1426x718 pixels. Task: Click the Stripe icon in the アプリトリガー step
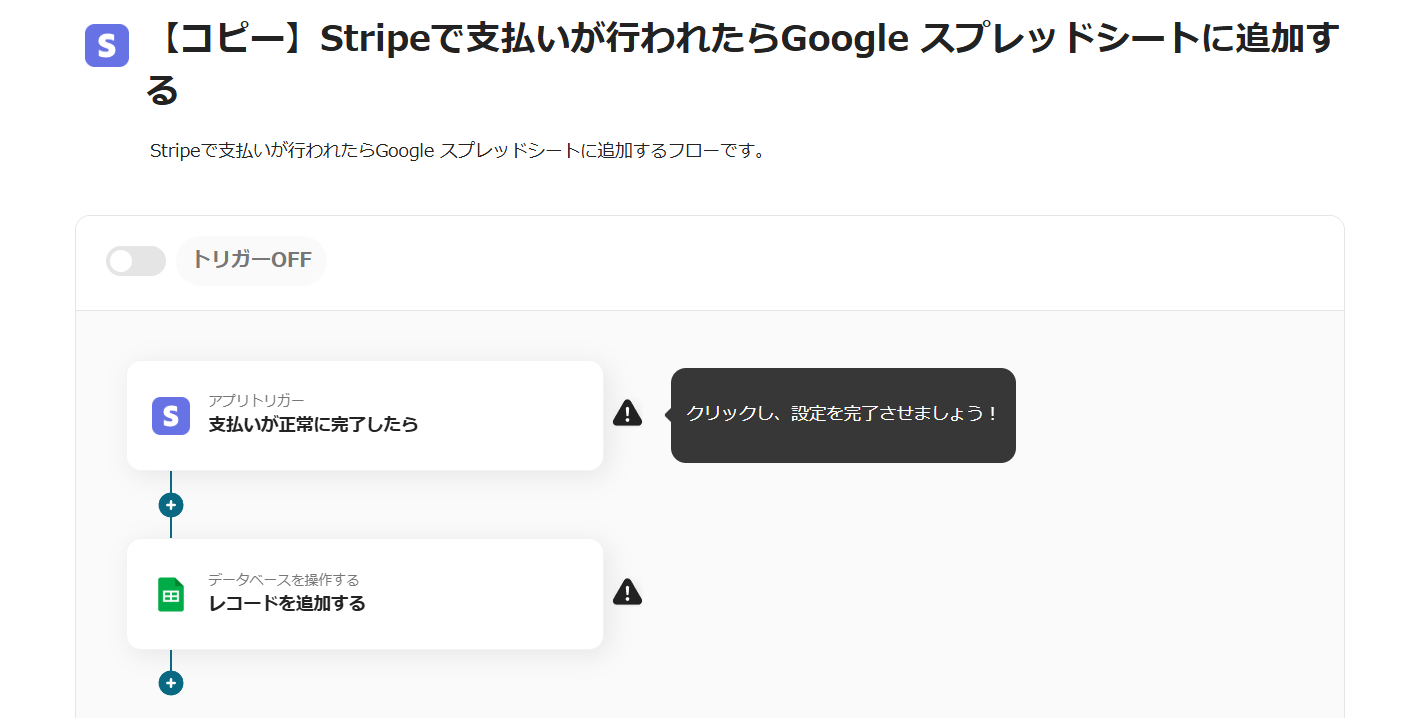[x=171, y=416]
